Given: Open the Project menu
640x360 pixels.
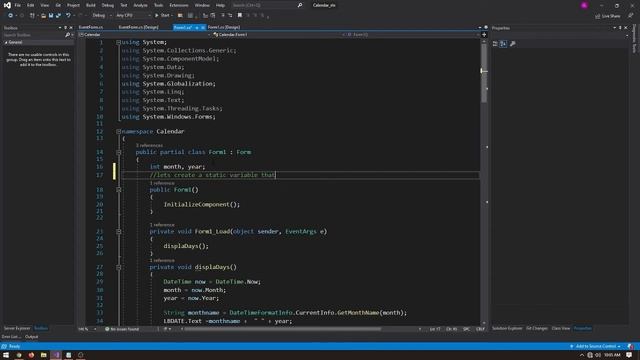Looking at the screenshot, I should 73,5.
